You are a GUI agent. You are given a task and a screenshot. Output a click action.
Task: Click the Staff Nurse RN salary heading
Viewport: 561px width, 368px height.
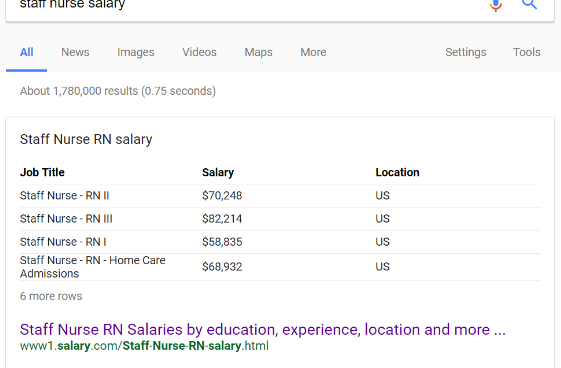(x=86, y=139)
